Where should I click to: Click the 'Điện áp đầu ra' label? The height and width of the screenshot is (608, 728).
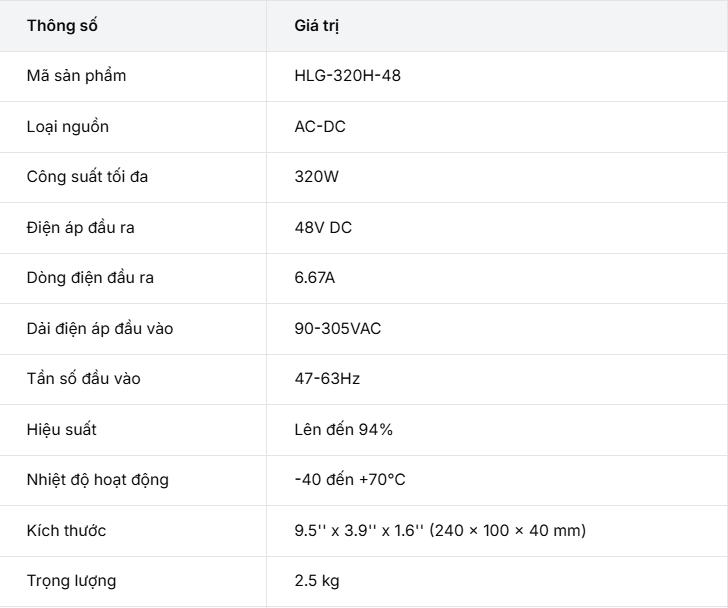(81, 228)
